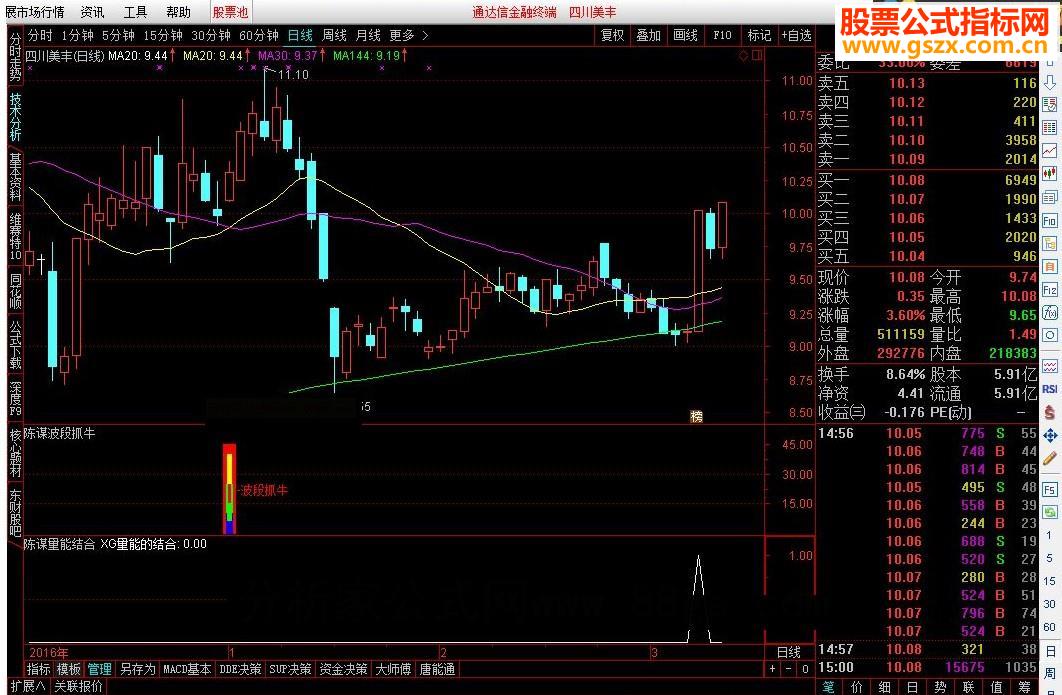The width and height of the screenshot is (1062, 695).
Task: Click the green refresh icon in right toolbar
Action: (x=1049, y=512)
